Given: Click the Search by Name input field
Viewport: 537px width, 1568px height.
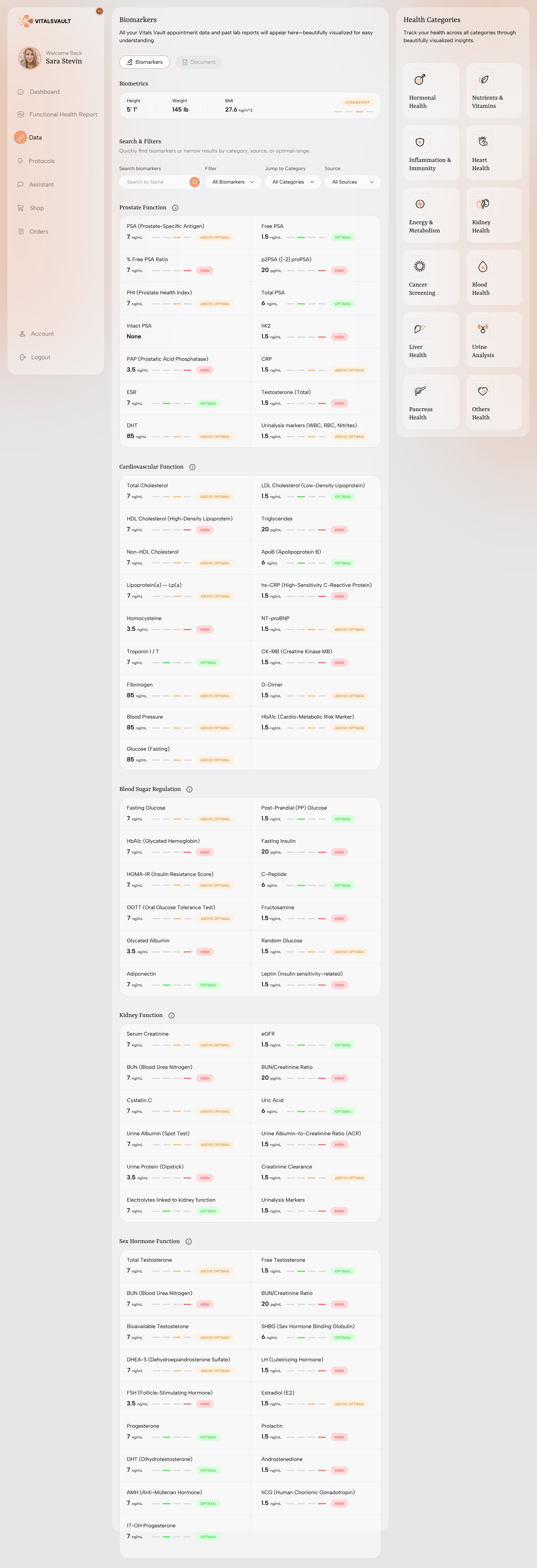Looking at the screenshot, I should tap(155, 182).
